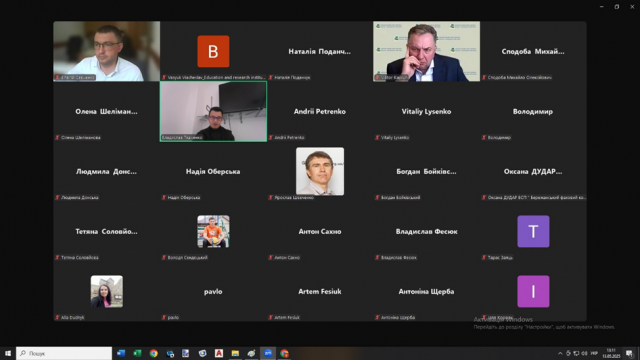Click the Windows Start button
640x360 pixels.
(8, 353)
